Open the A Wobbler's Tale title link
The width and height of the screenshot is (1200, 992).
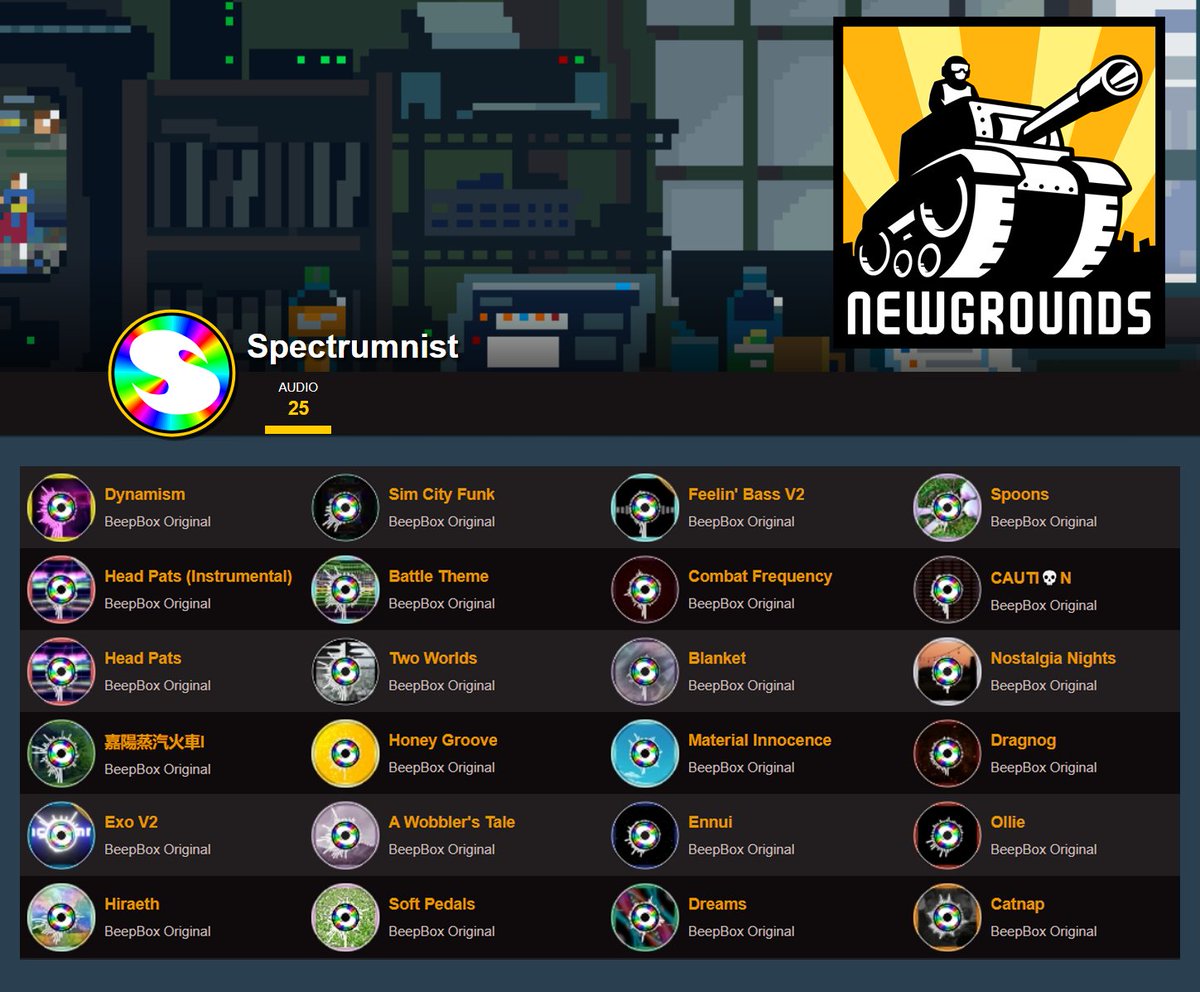[452, 822]
